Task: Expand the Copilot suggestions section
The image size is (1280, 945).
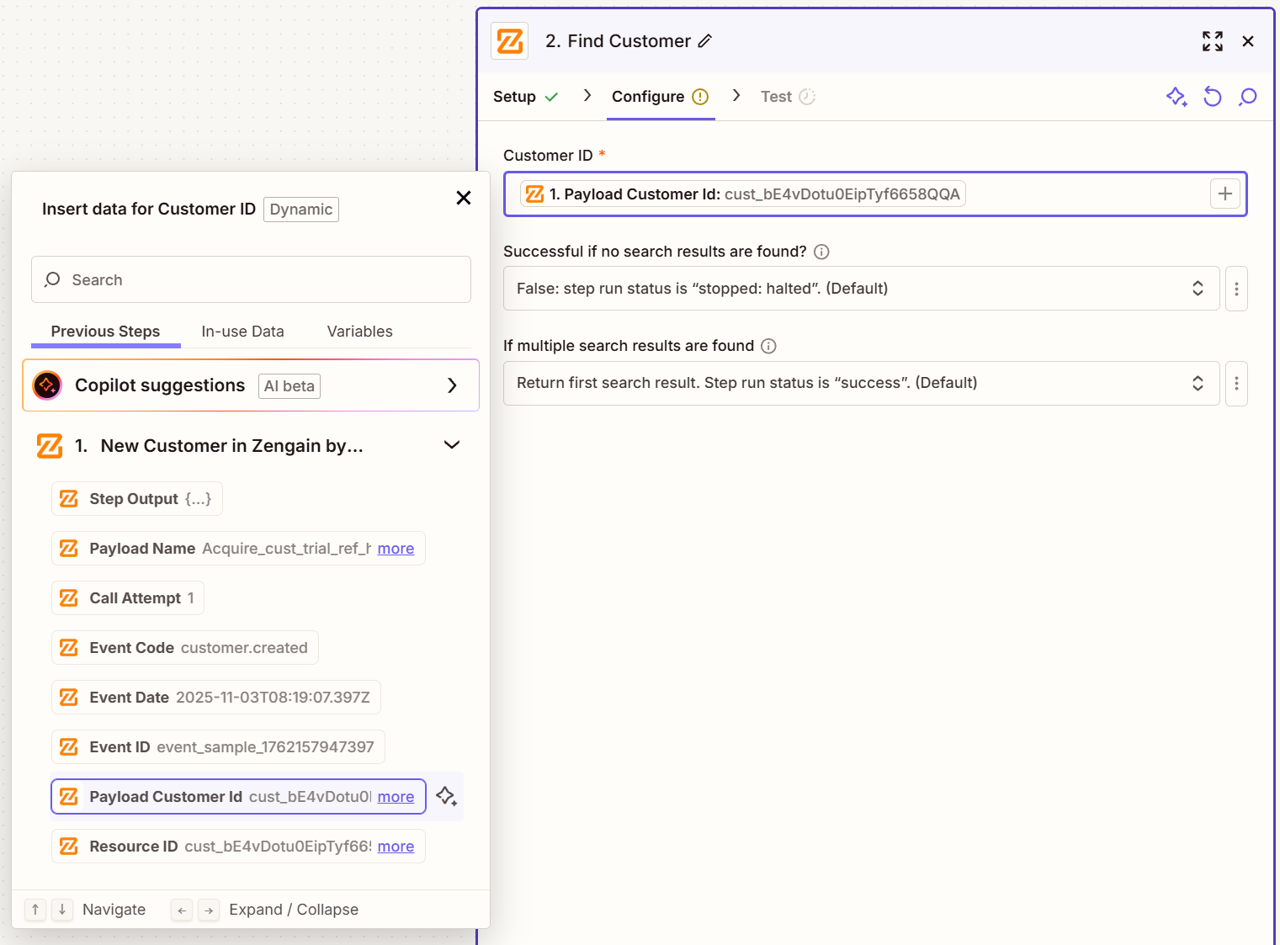Action: [x=452, y=385]
